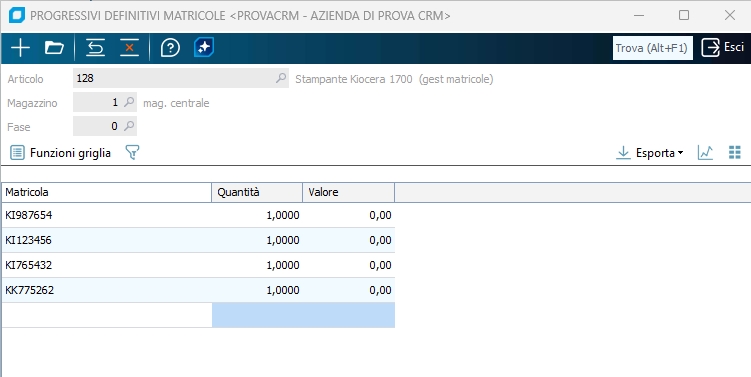Click the New (plus) toolbar icon
751x377 pixels.
point(20,48)
